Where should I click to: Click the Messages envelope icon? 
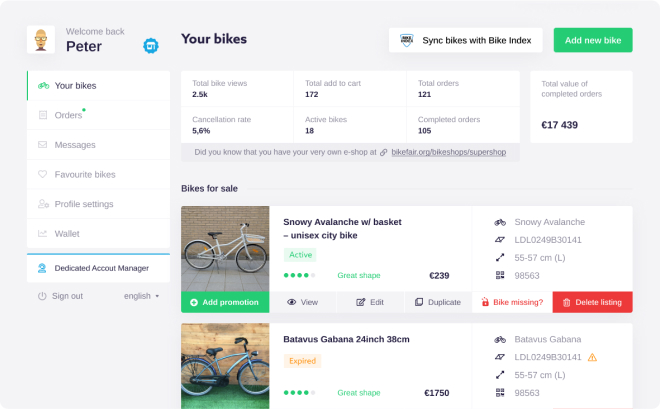(x=42, y=145)
